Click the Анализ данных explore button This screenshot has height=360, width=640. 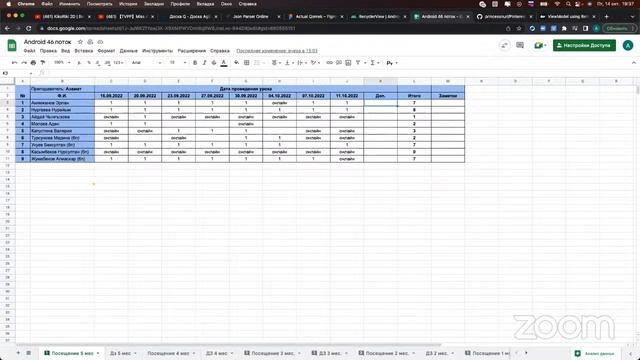[595, 353]
